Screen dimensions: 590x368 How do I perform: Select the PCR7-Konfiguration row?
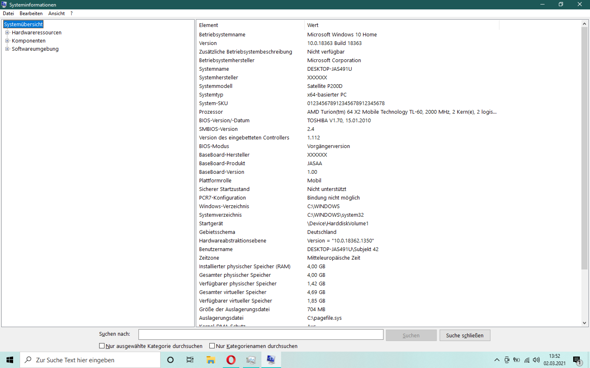[x=348, y=198]
